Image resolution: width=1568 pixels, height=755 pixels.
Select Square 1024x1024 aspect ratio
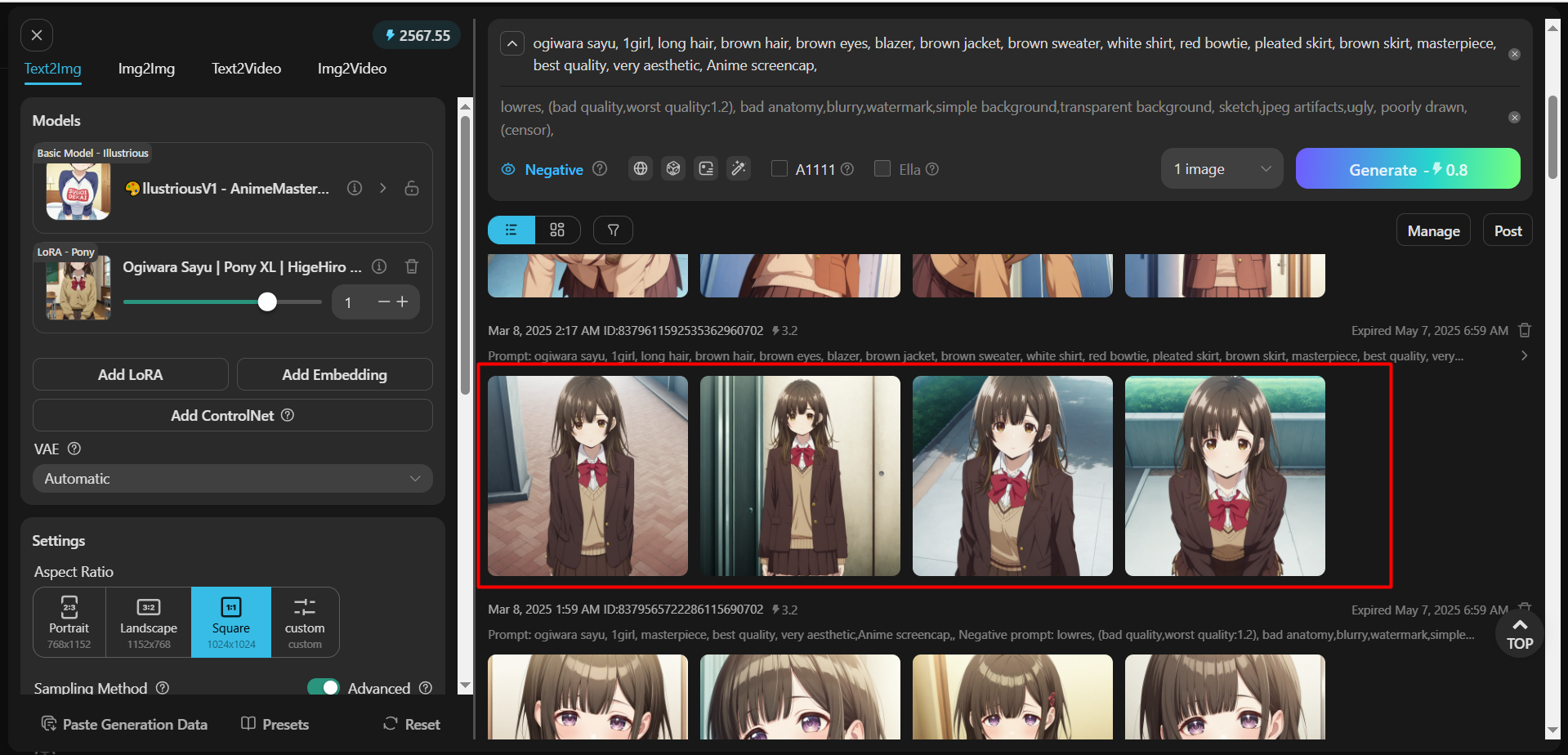click(x=231, y=622)
